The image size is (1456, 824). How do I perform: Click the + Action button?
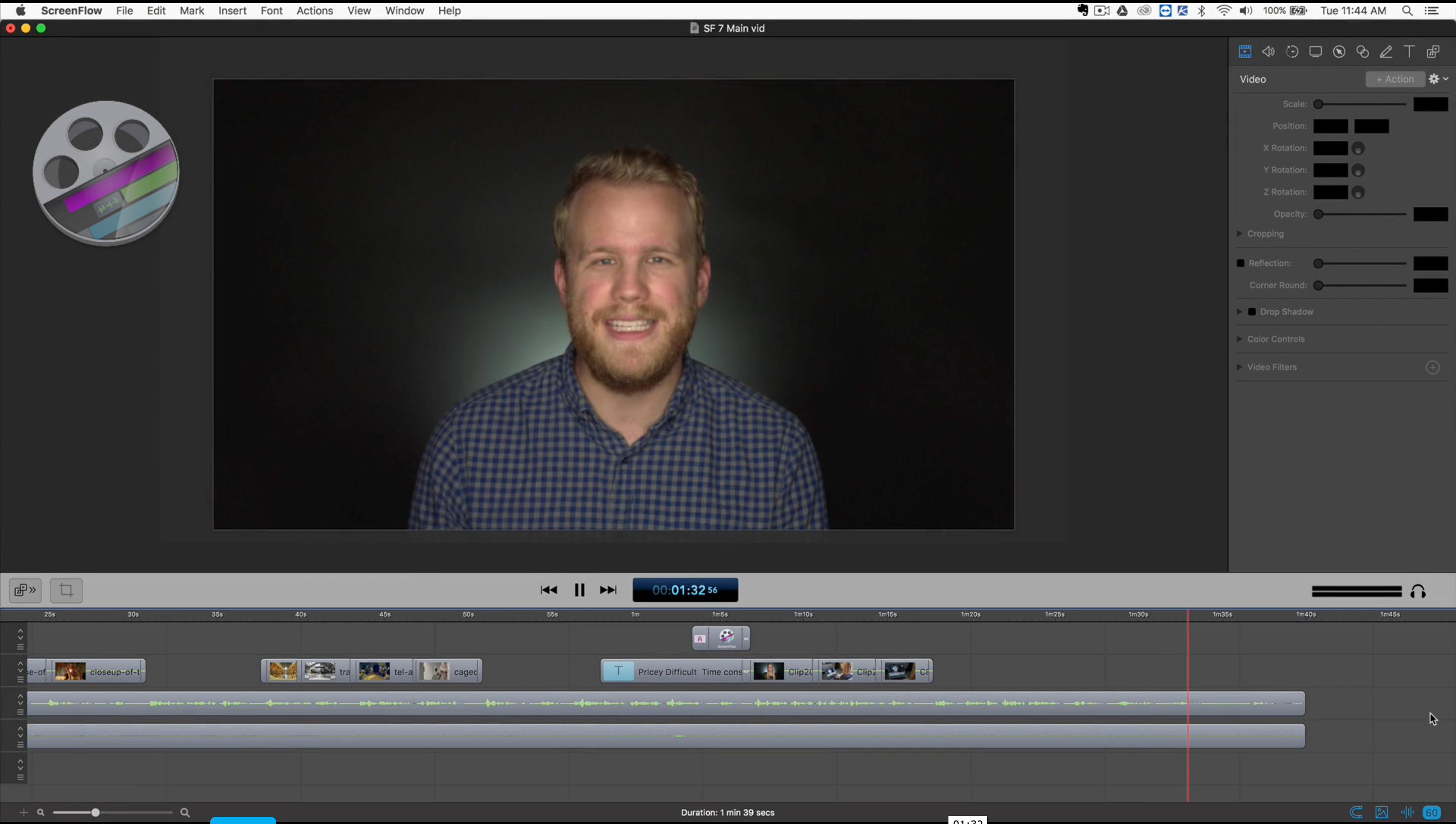[1394, 79]
